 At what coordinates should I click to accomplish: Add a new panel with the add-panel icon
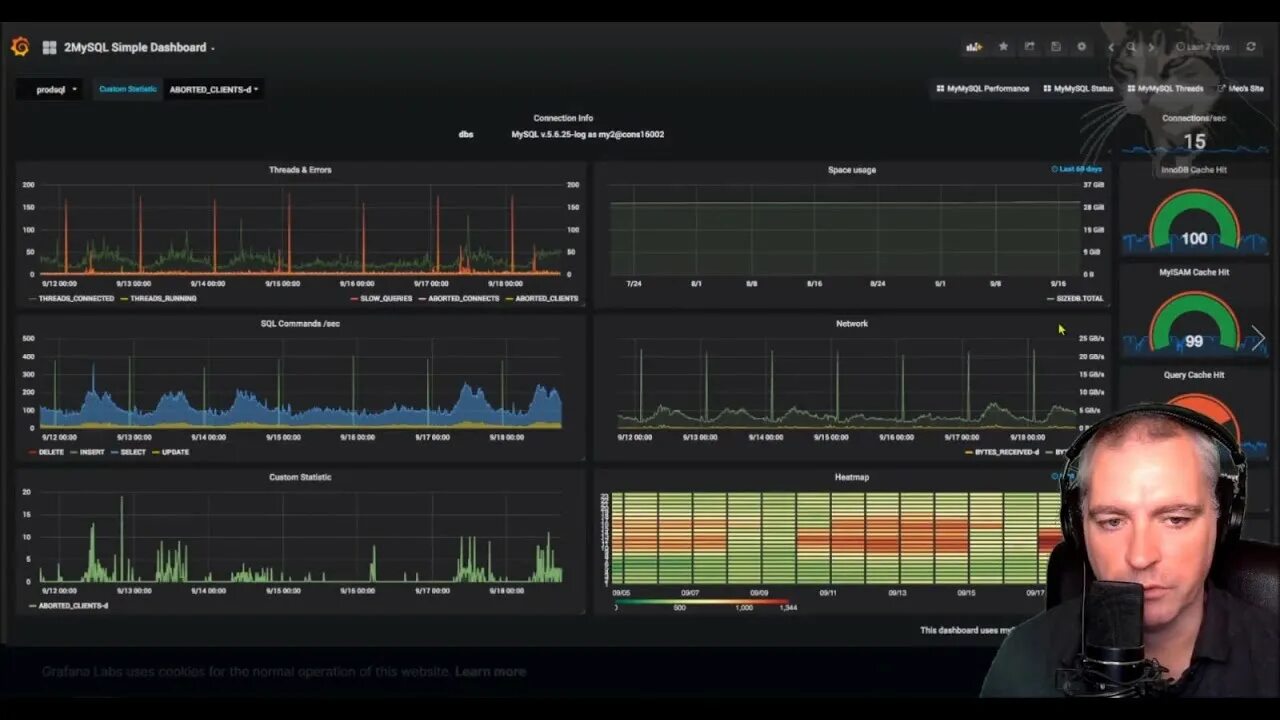973,47
